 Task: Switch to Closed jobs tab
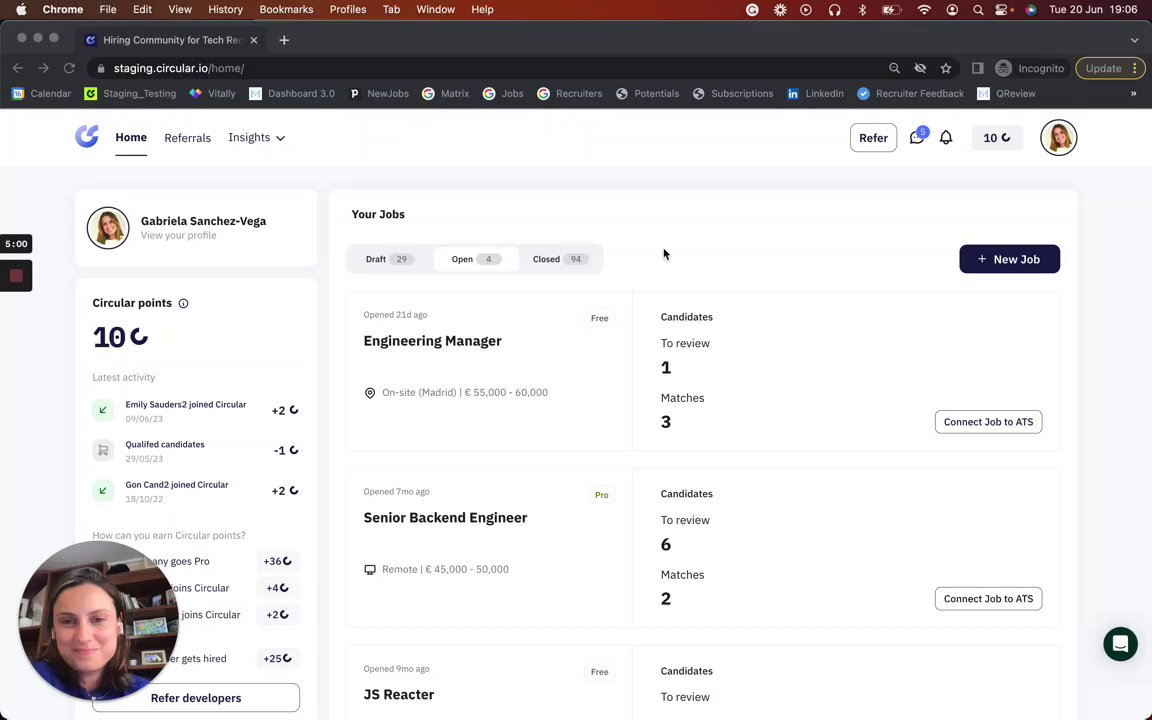pos(560,259)
